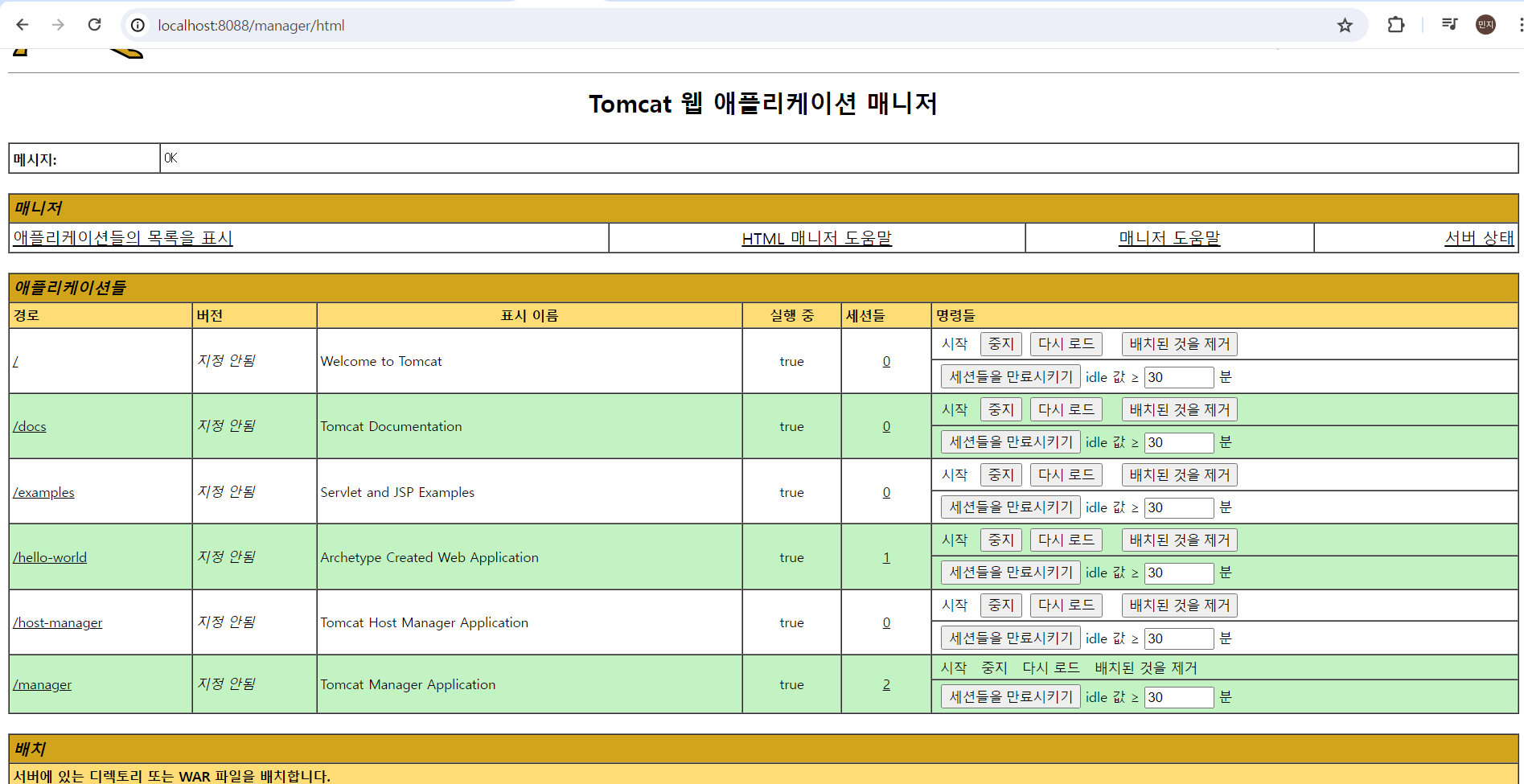Bookmark this page with the star icon

point(1345,26)
